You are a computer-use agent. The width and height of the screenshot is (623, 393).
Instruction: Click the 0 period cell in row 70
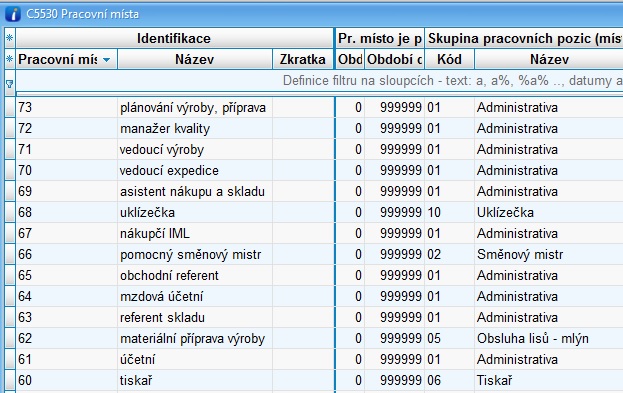[350, 170]
